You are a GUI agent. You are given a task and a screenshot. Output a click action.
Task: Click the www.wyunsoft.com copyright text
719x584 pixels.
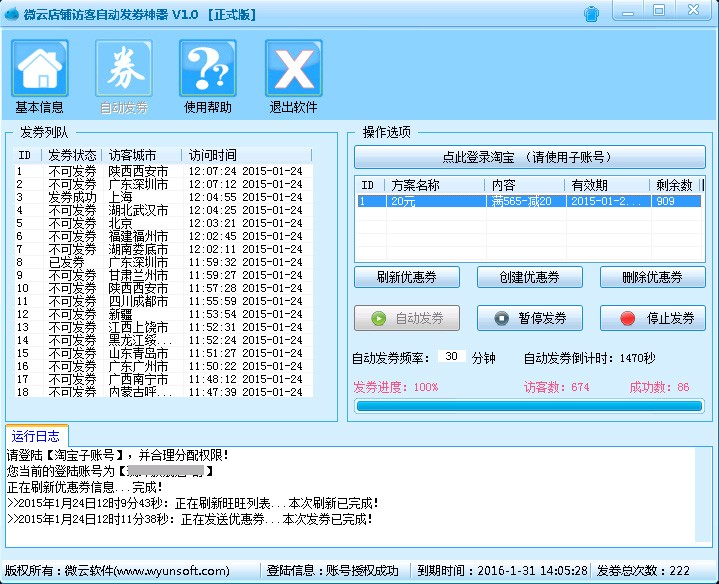tap(117, 571)
